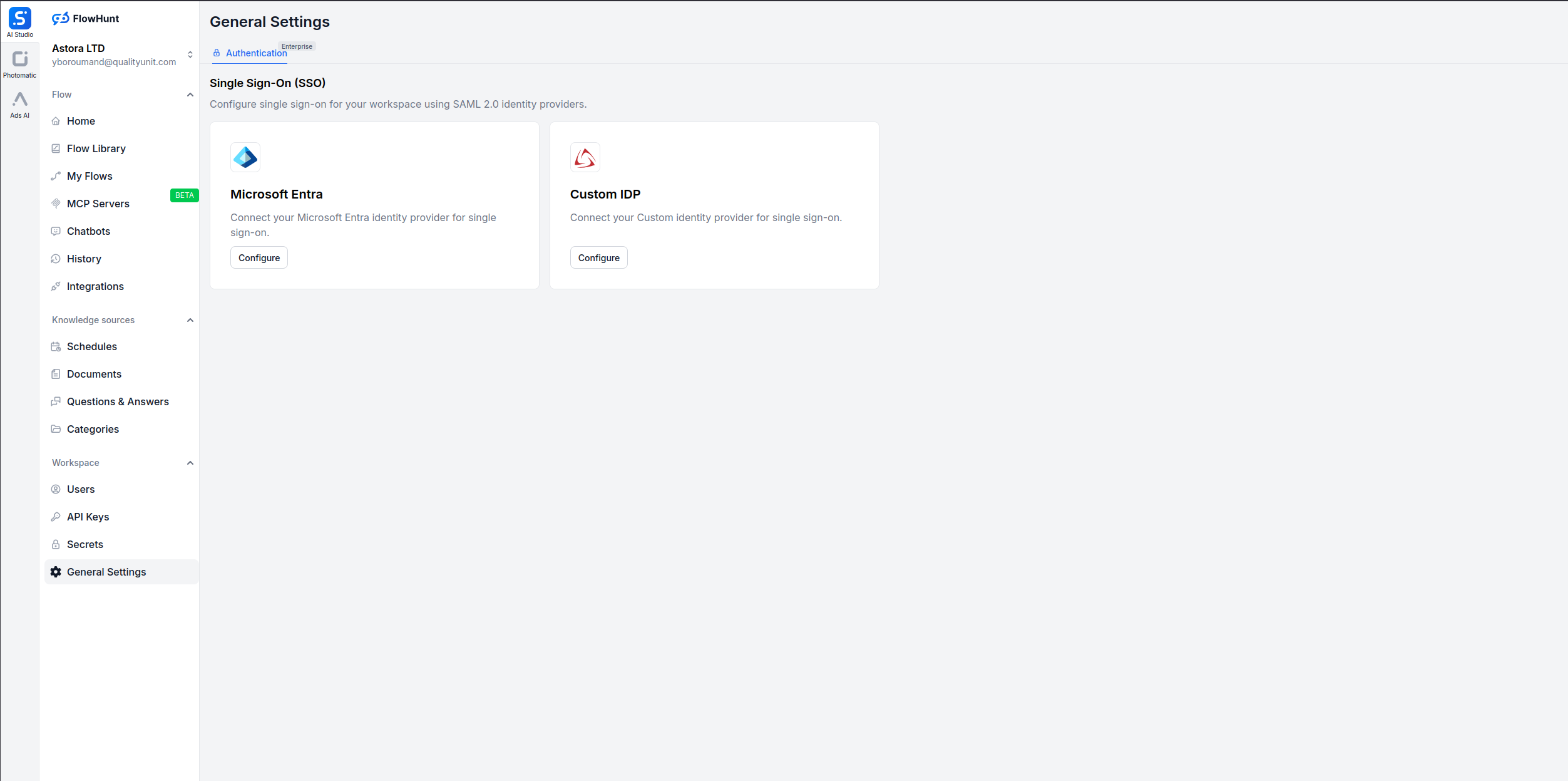Collapse the Knowledge sources section
This screenshot has width=1568, height=781.
point(190,320)
